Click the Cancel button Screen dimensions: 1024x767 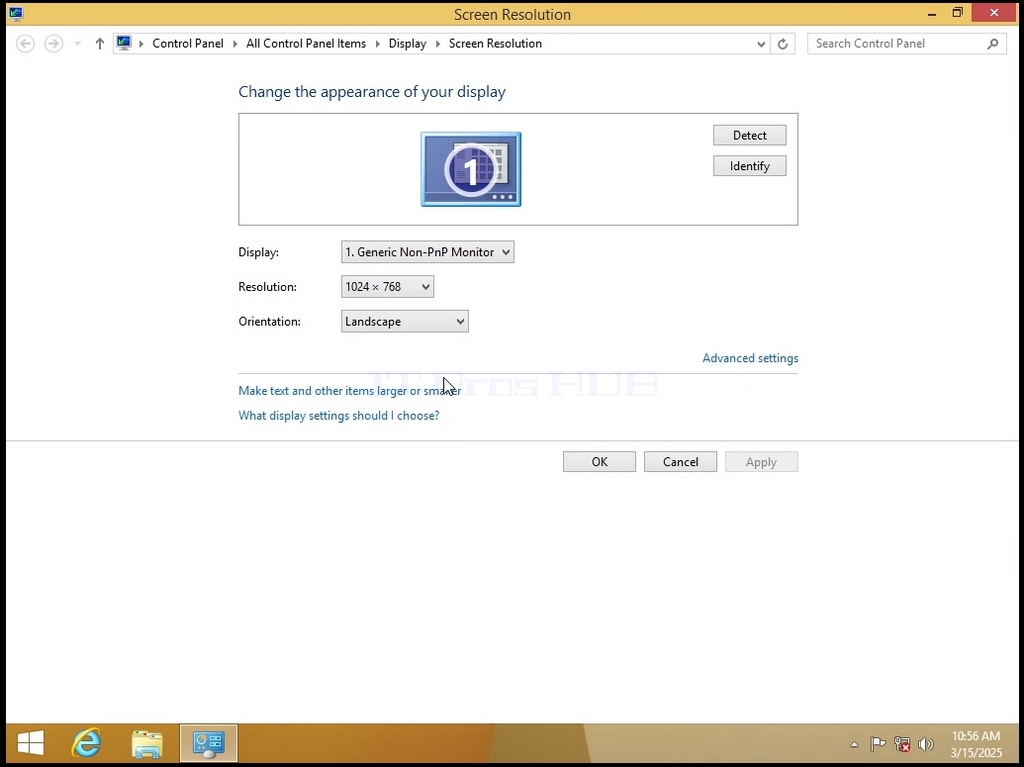pyautogui.click(x=680, y=462)
